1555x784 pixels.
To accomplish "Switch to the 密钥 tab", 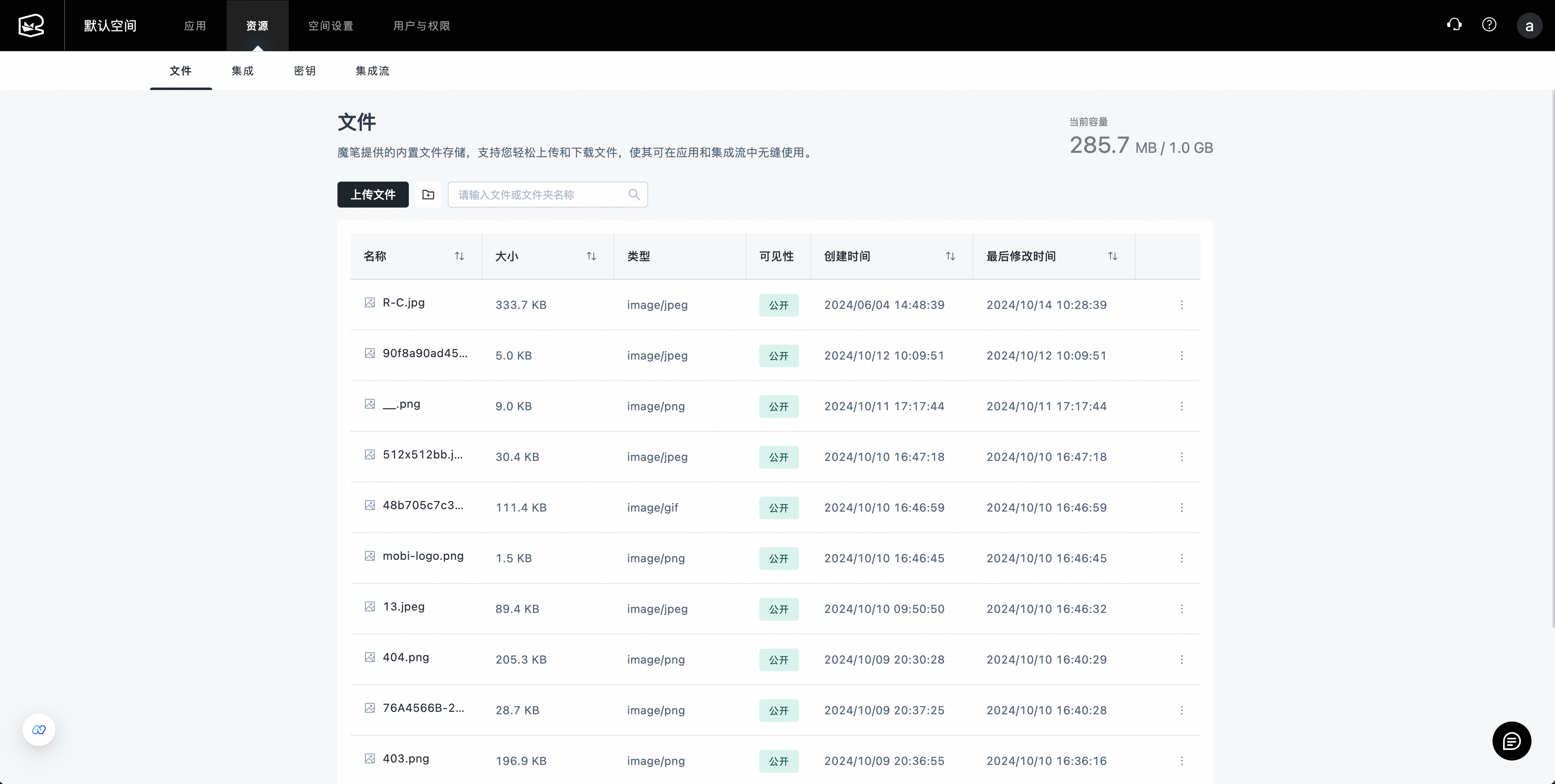I will click(305, 71).
